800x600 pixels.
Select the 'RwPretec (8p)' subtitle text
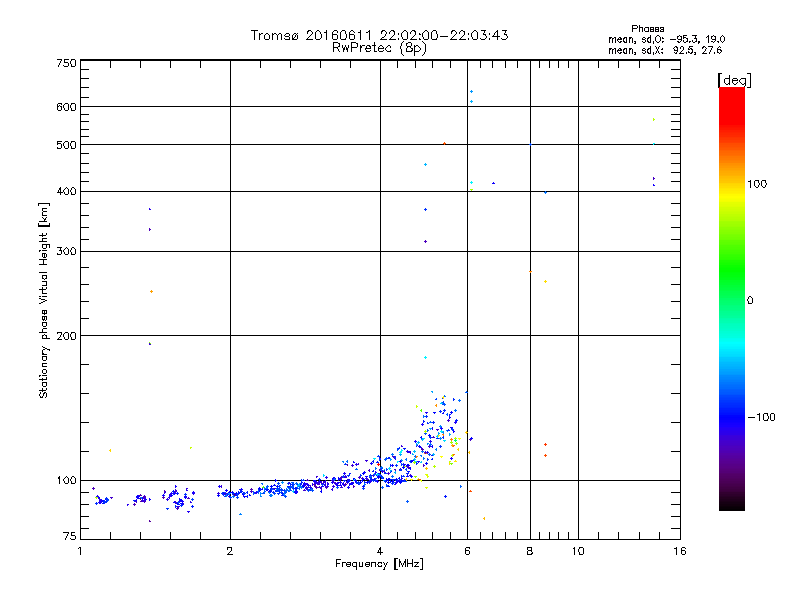379,48
